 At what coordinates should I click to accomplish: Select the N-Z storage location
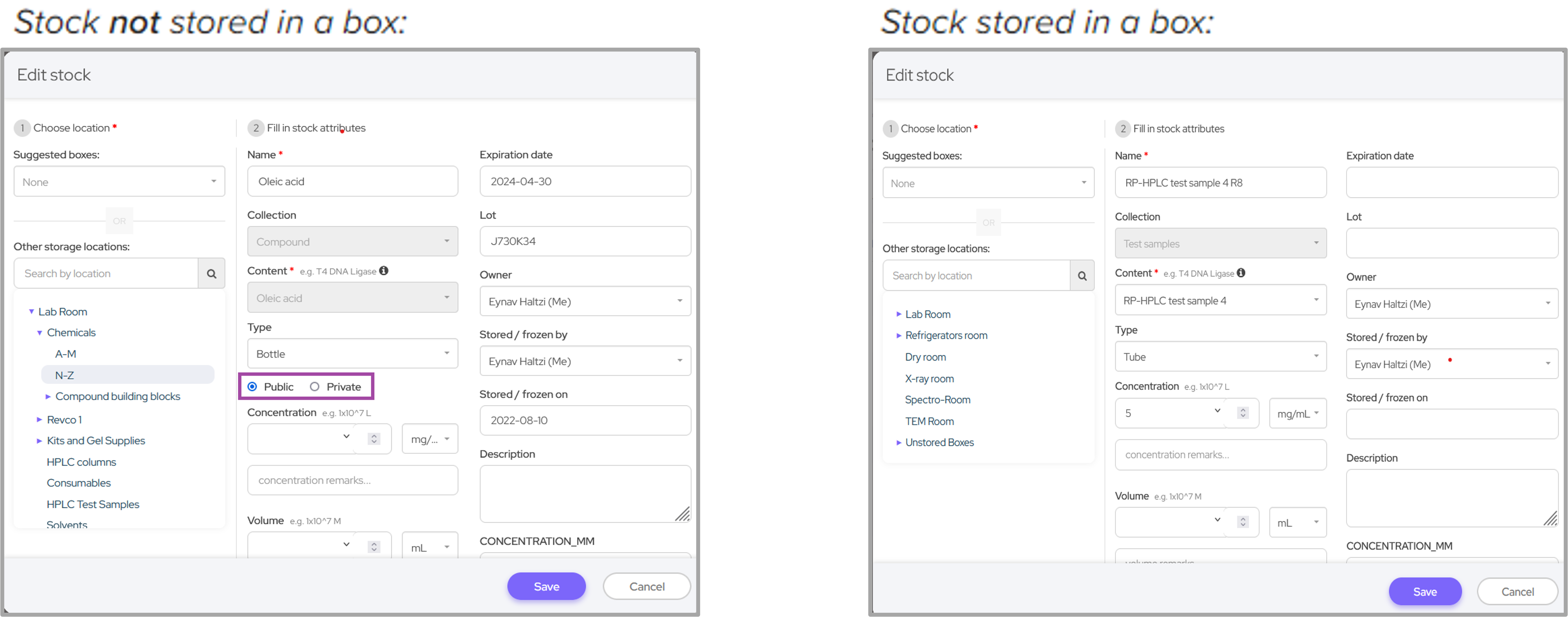[65, 375]
